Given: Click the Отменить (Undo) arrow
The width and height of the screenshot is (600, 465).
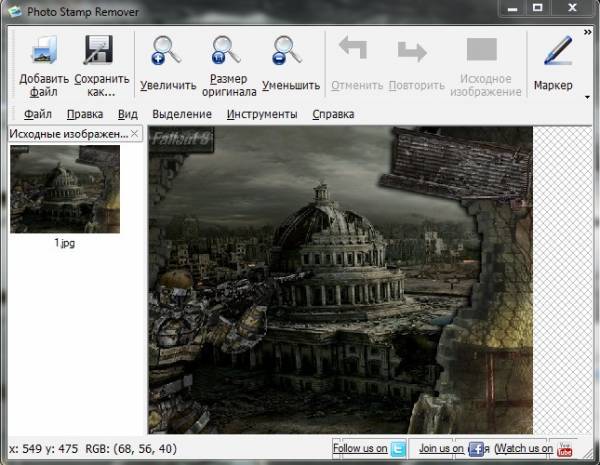Looking at the screenshot, I should pos(352,52).
